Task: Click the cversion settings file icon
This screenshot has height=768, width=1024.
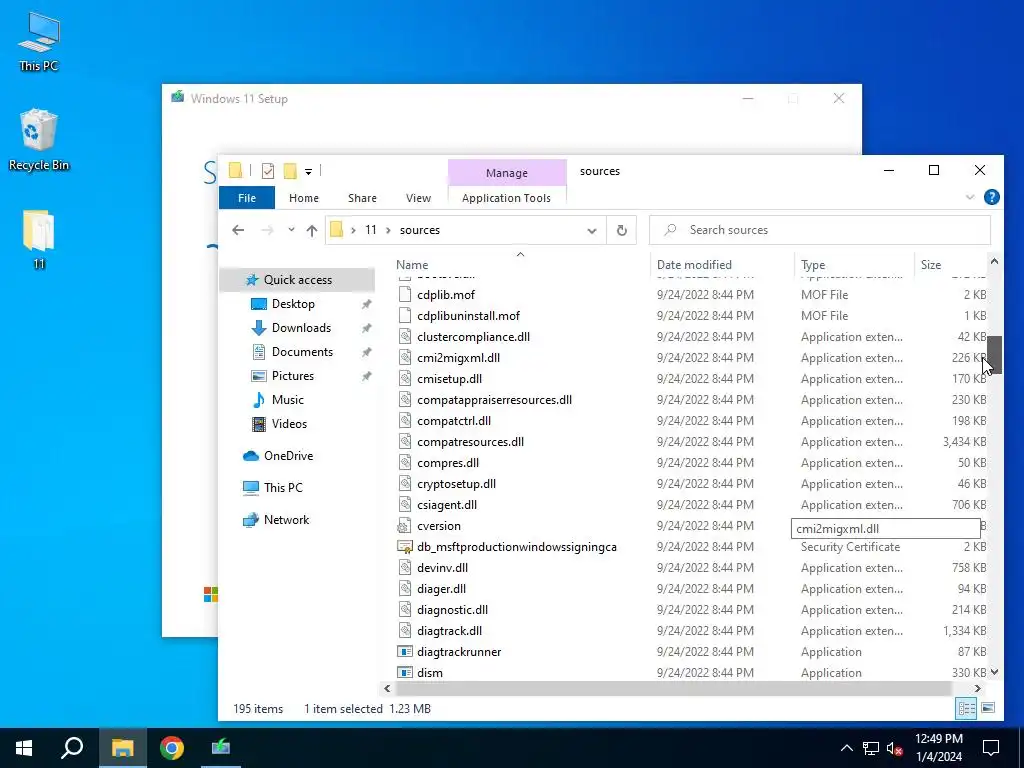Action: 405,526
